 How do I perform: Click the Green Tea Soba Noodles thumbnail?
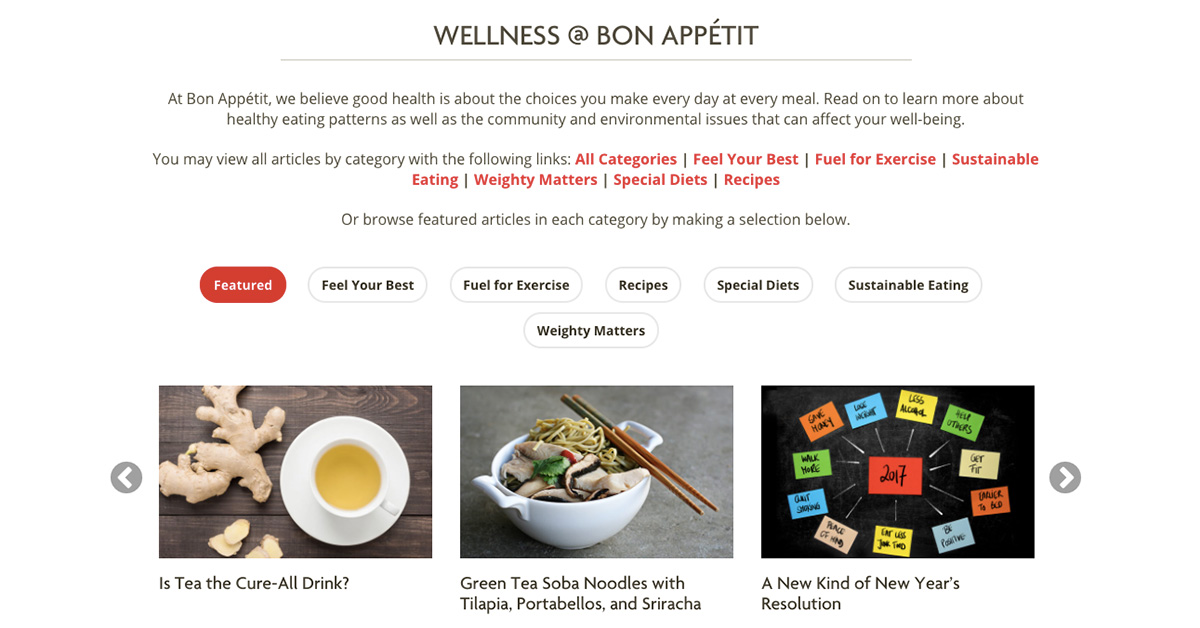tap(596, 471)
